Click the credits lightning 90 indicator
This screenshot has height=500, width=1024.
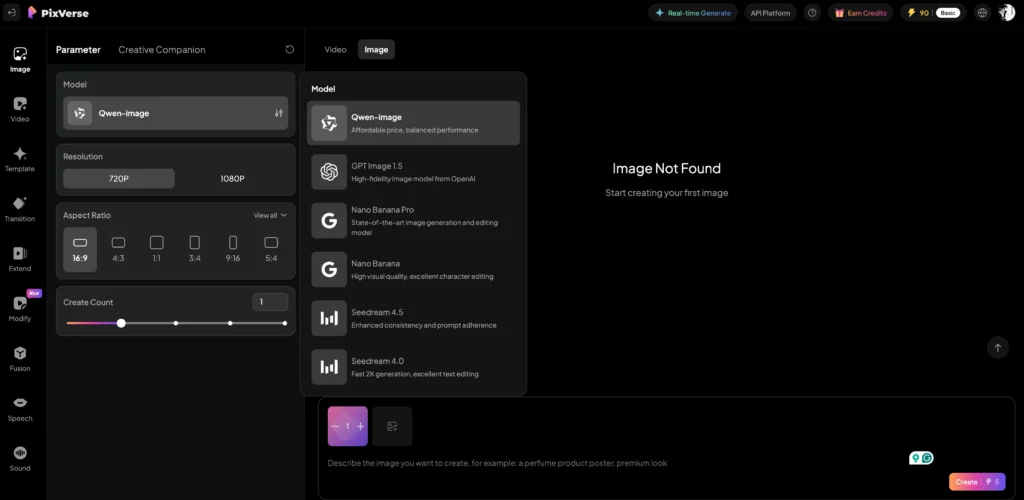[x=917, y=12]
